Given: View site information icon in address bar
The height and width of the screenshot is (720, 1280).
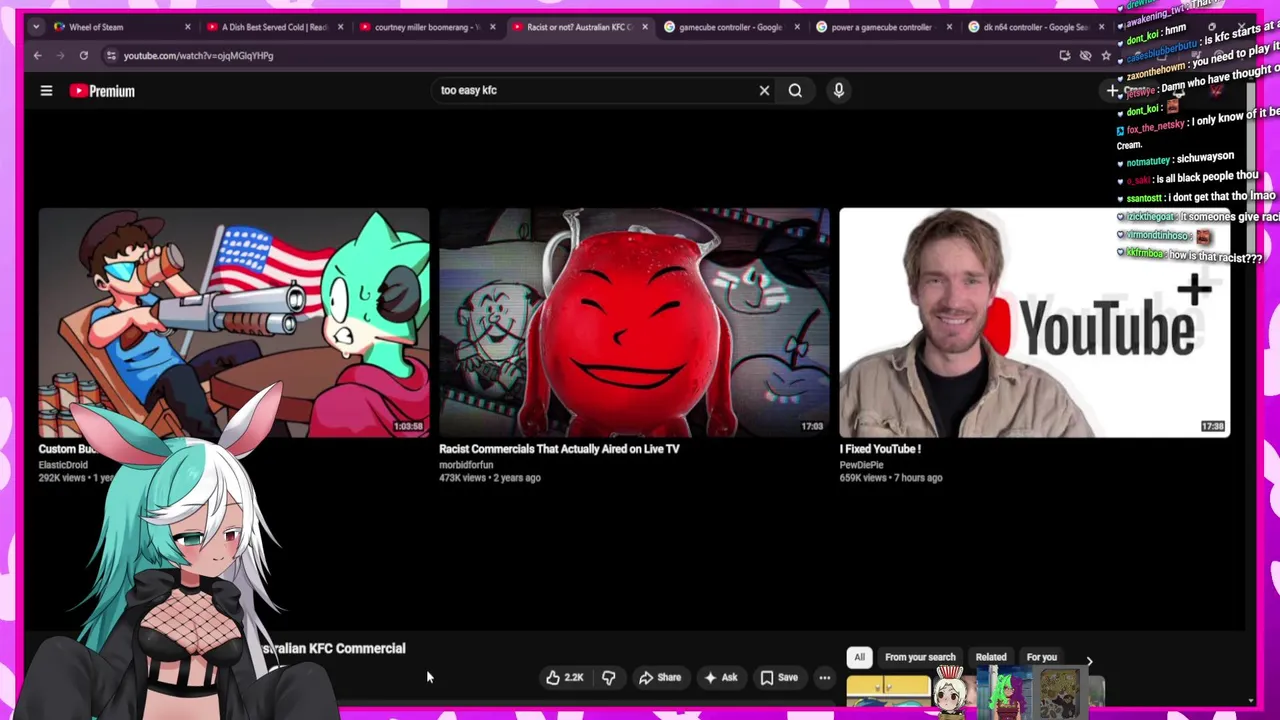Looking at the screenshot, I should coord(110,56).
